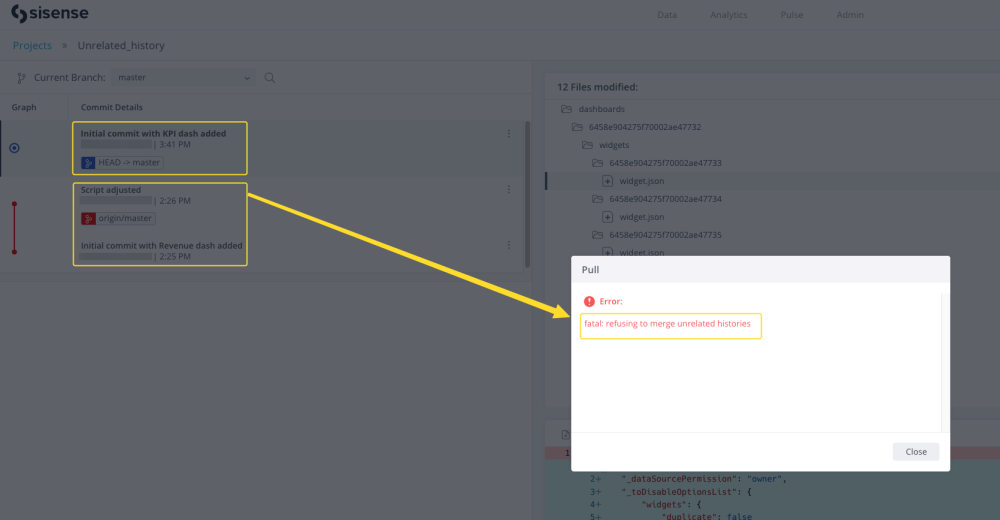Go to the Projects breadcrumb link

tap(32, 45)
